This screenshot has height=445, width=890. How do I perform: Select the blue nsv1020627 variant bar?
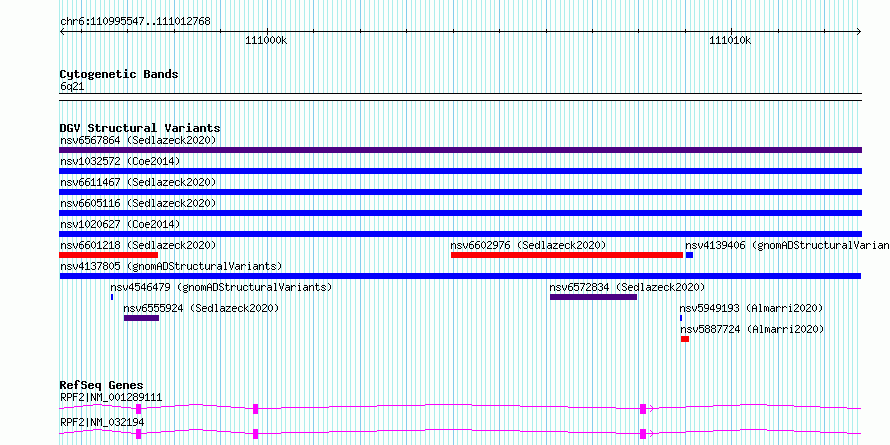pyautogui.click(x=460, y=234)
